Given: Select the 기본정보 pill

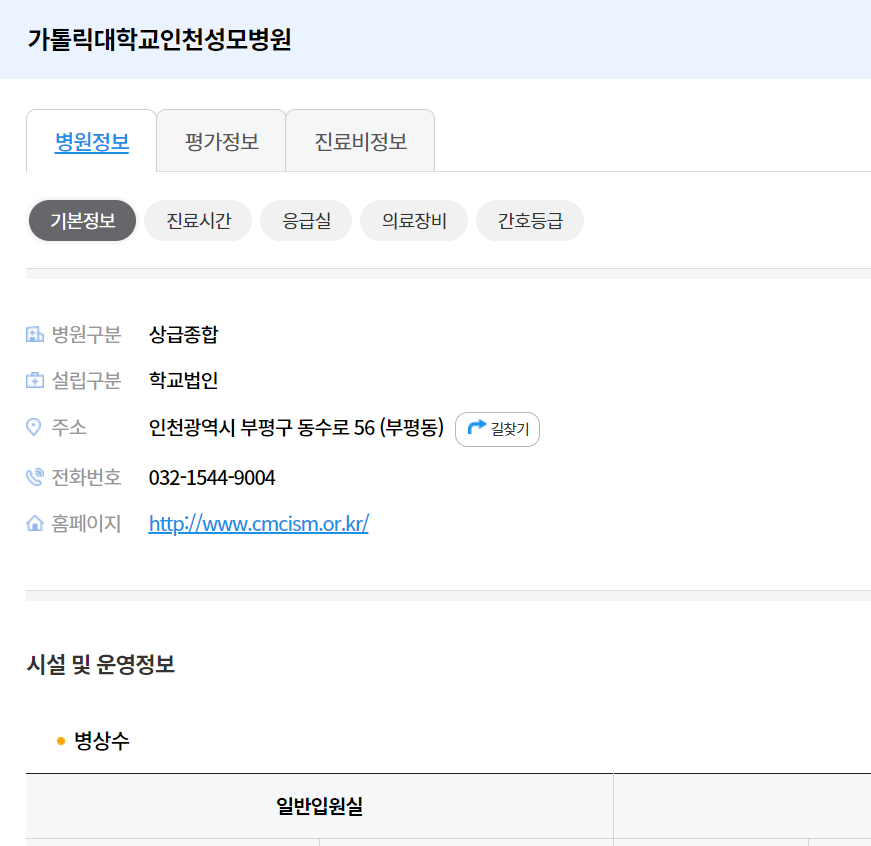Looking at the screenshot, I should pyautogui.click(x=82, y=221).
